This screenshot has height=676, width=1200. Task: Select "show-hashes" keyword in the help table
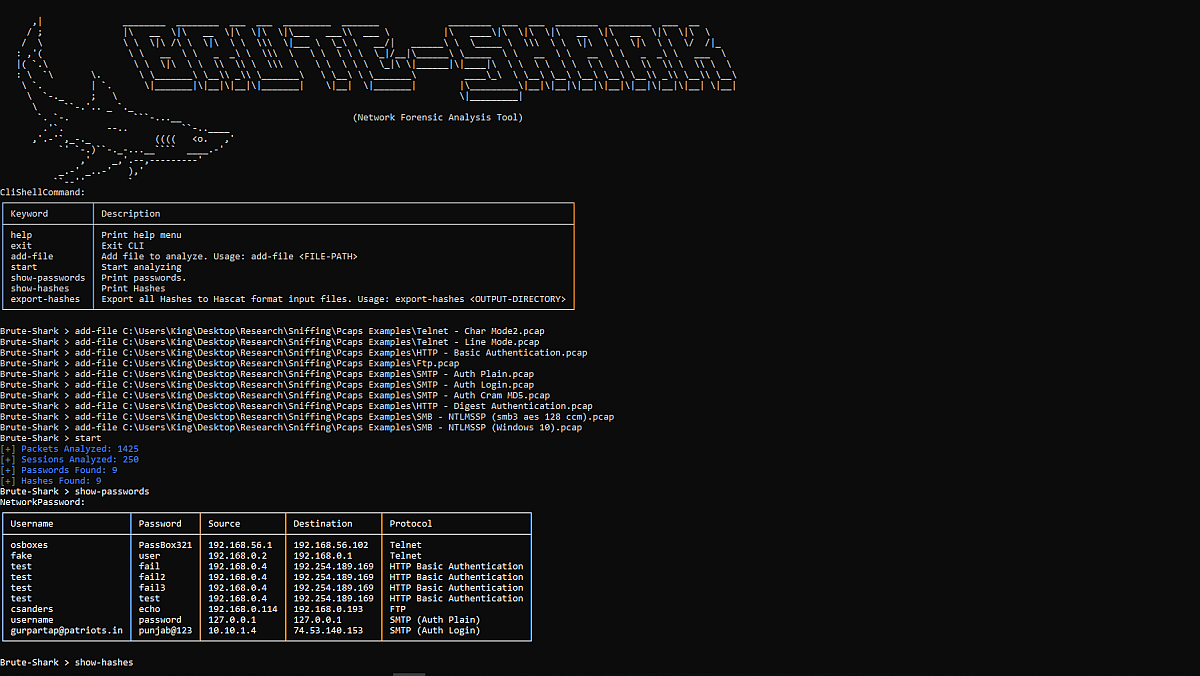pos(40,288)
